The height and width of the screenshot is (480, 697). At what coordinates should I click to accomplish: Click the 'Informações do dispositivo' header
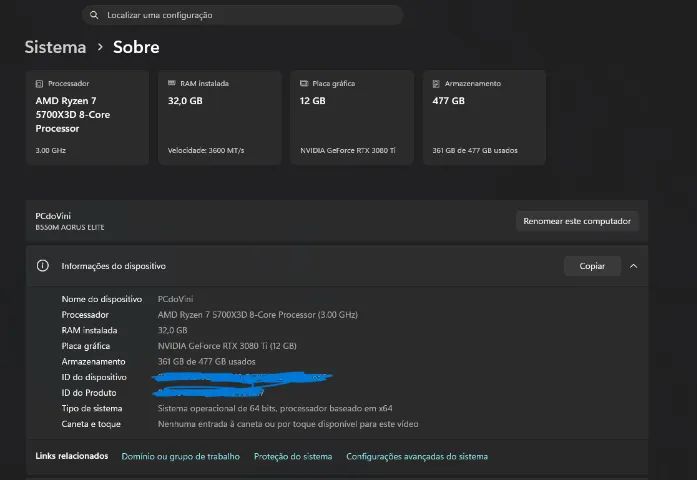tap(113, 266)
